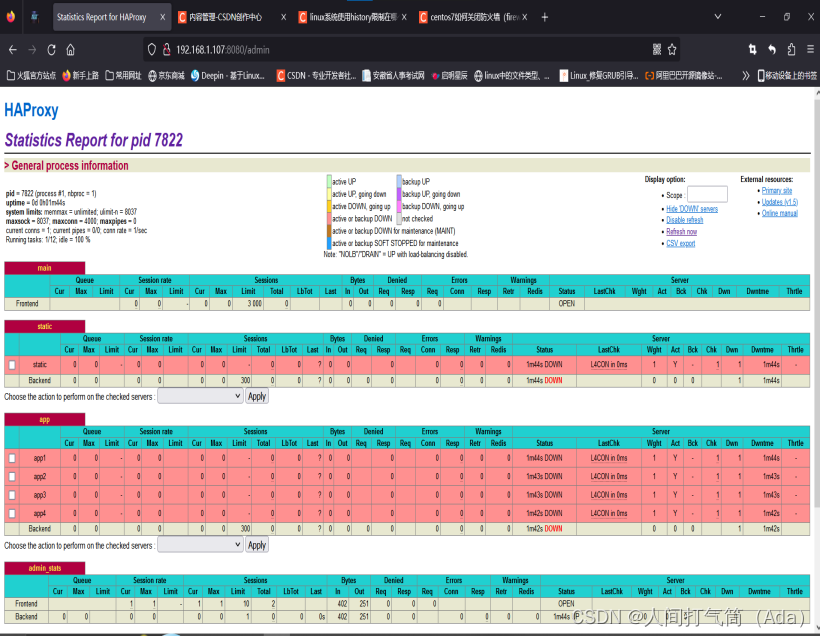Close the CSDN content management tab
Viewport: 820px width, 637px height.
[x=283, y=17]
